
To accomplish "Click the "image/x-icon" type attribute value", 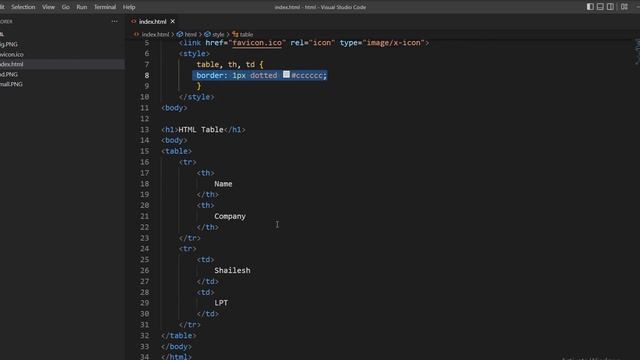I will click(393, 43).
